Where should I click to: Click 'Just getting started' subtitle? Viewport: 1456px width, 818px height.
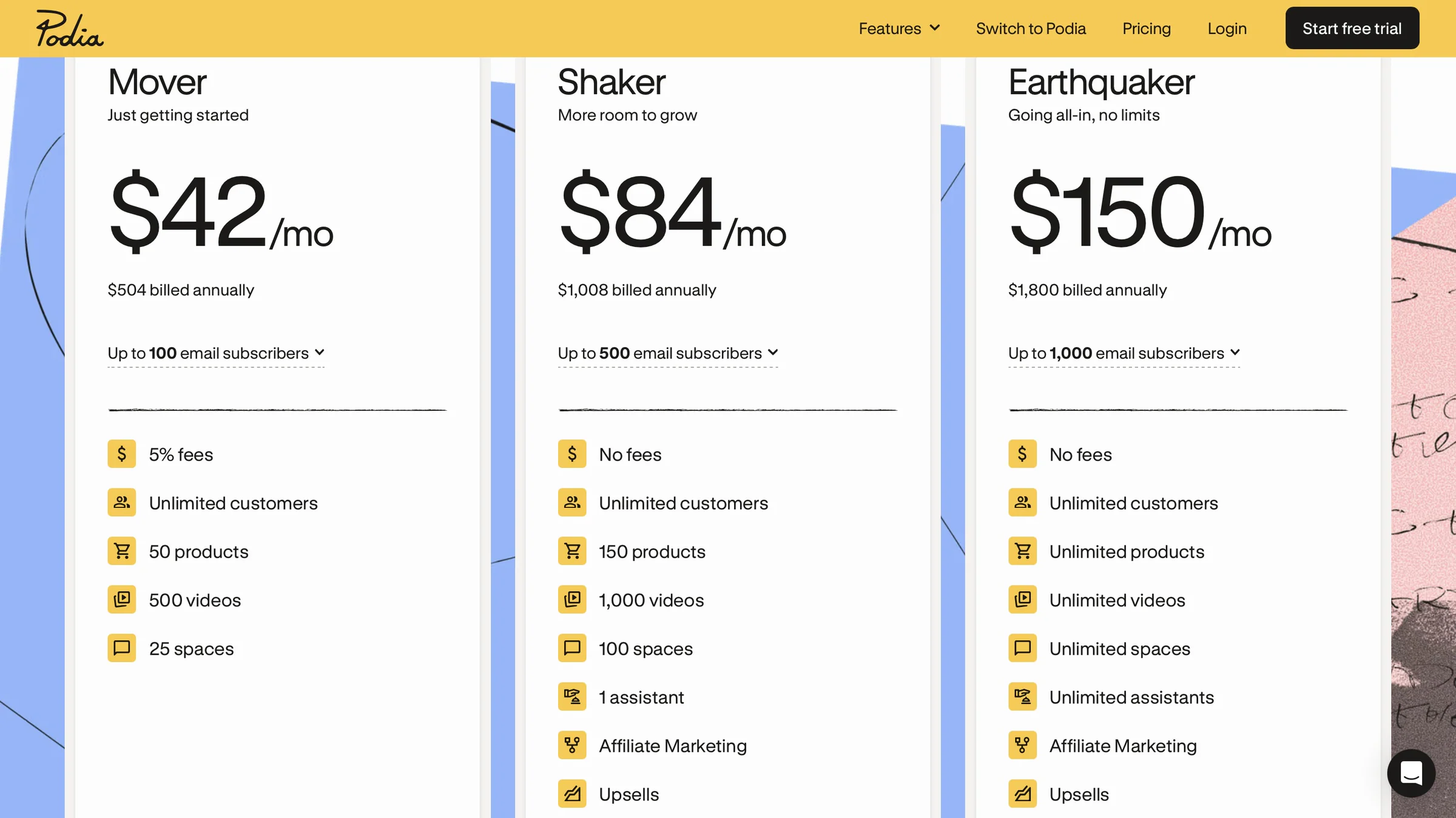click(x=178, y=115)
